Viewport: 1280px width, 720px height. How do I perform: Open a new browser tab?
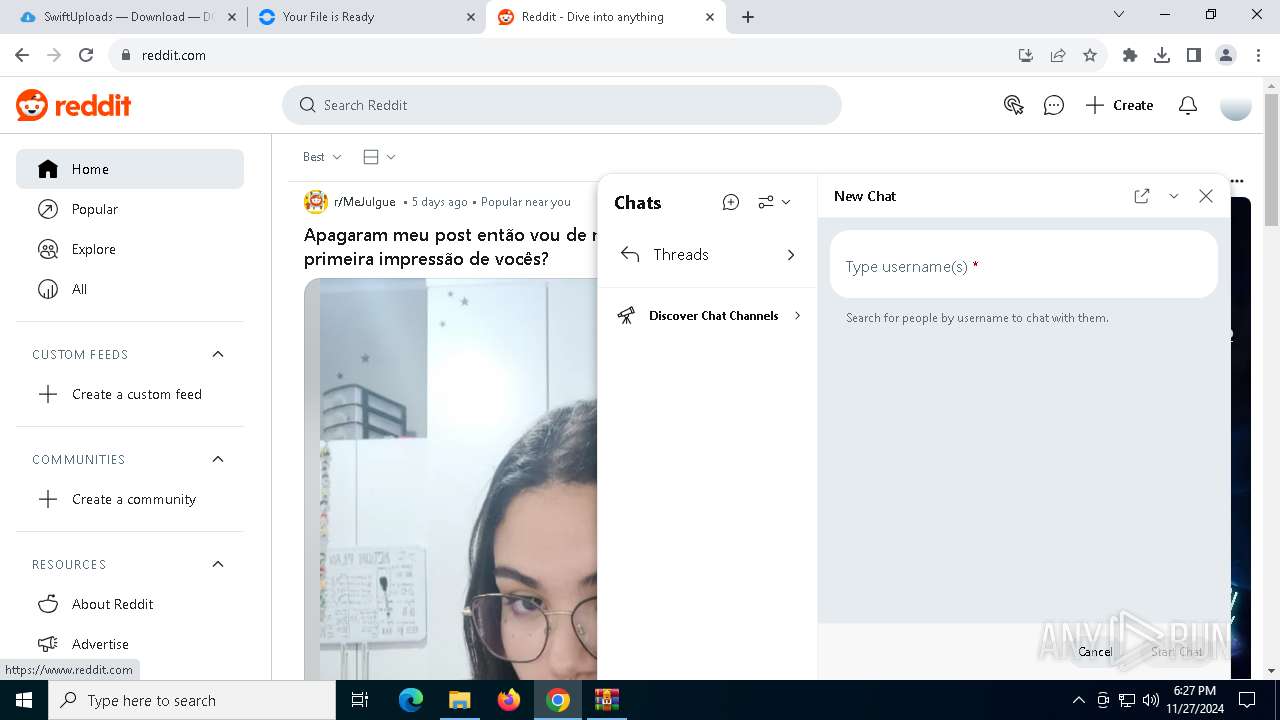(x=748, y=17)
